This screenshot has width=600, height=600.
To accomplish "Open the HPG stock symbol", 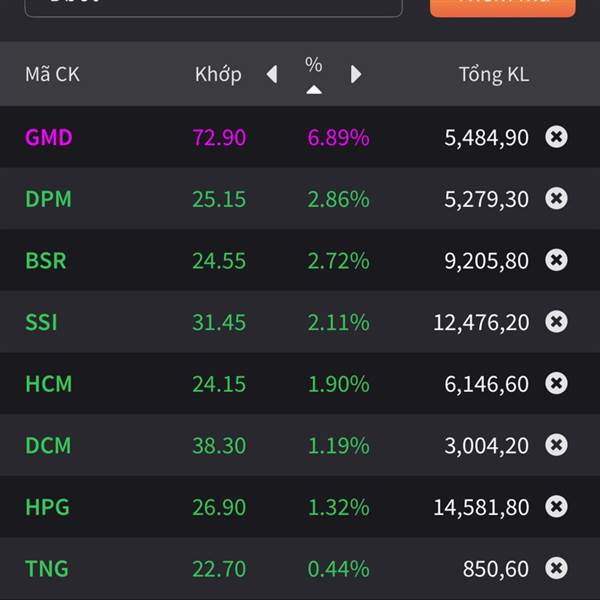I will tap(48, 507).
